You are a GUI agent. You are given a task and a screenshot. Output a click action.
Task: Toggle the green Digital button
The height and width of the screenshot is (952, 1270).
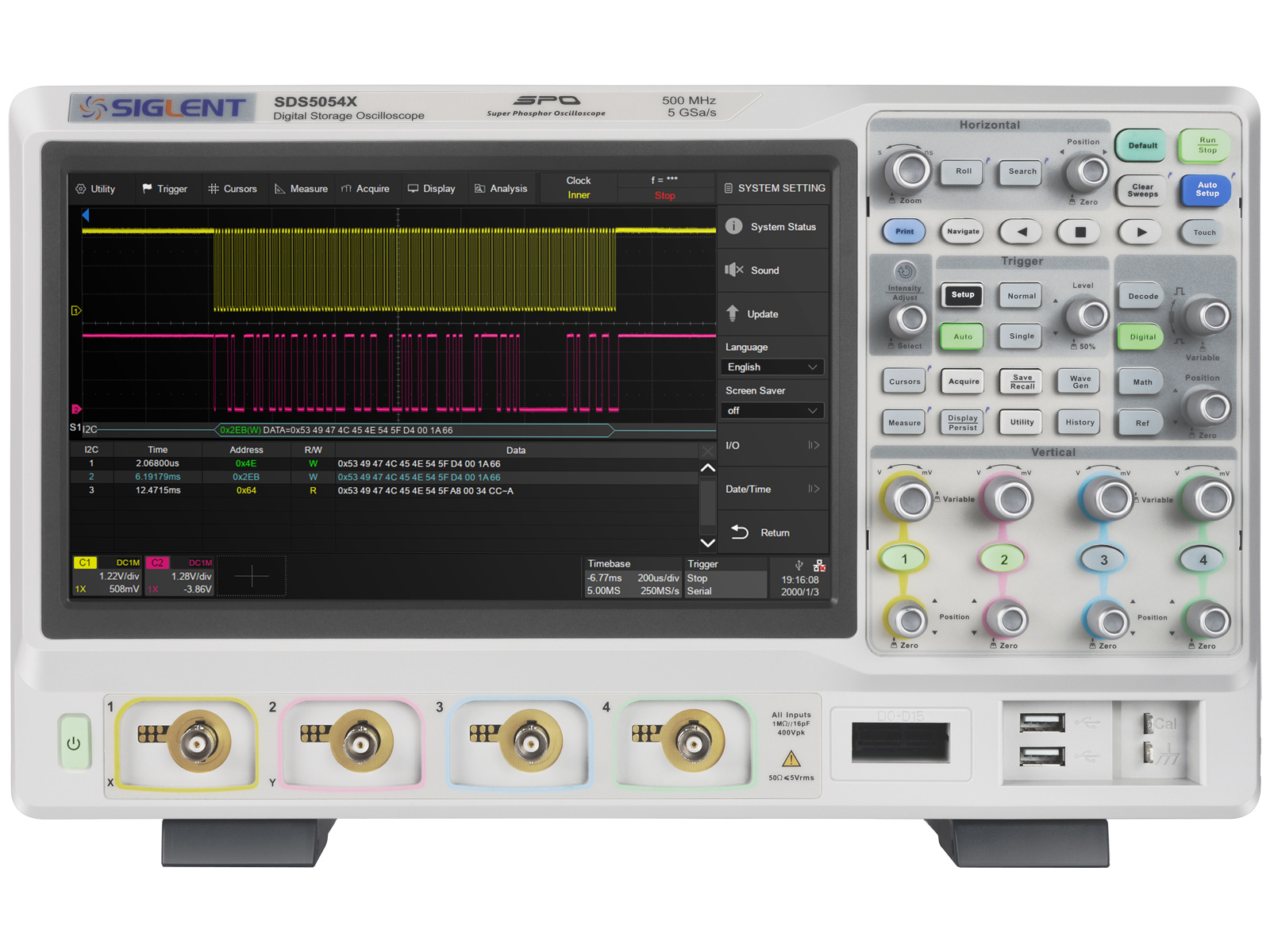point(1142,337)
